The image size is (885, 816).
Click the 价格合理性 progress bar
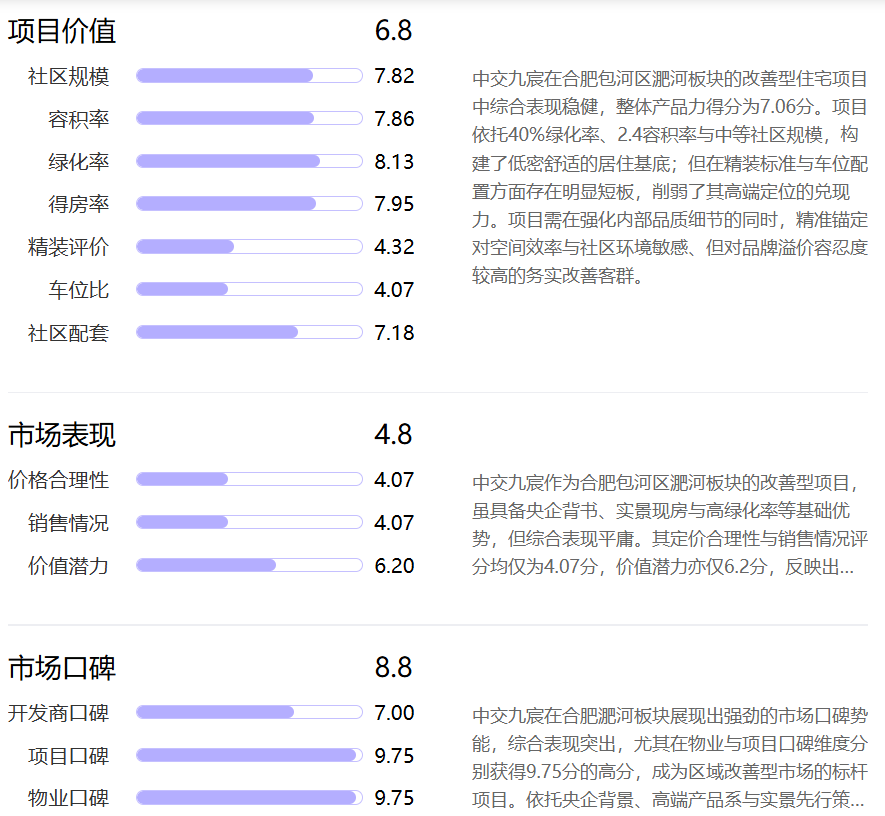249,480
